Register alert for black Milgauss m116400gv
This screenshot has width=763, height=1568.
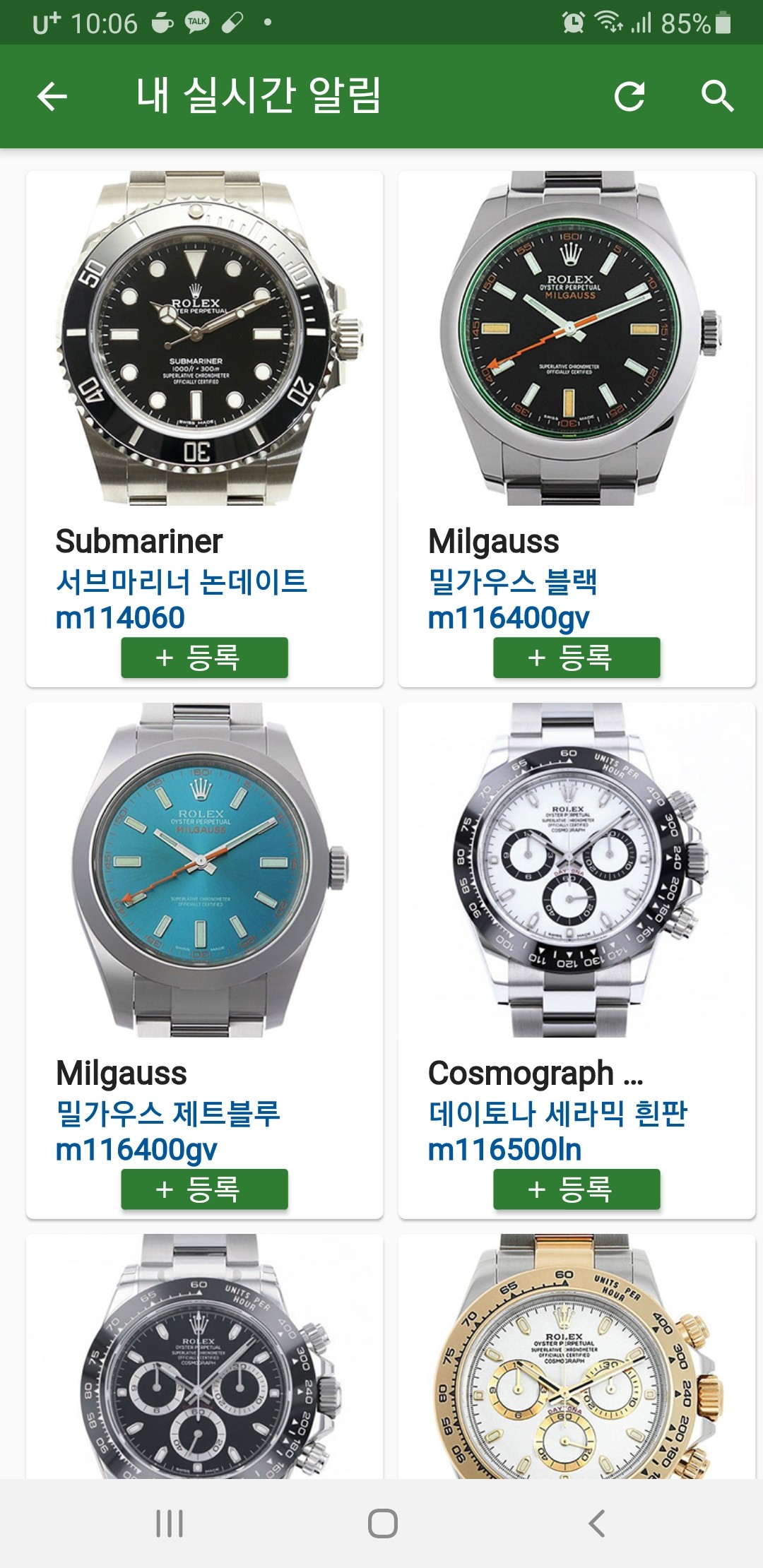point(576,658)
